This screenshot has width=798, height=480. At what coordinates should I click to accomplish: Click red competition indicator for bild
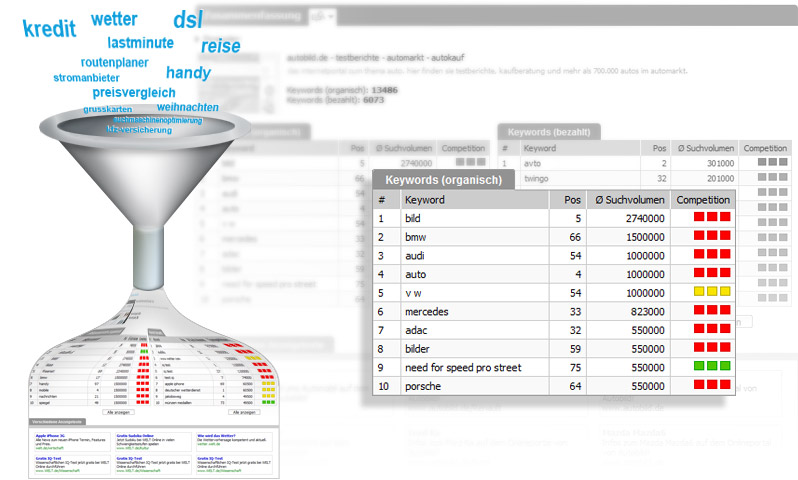tap(712, 217)
